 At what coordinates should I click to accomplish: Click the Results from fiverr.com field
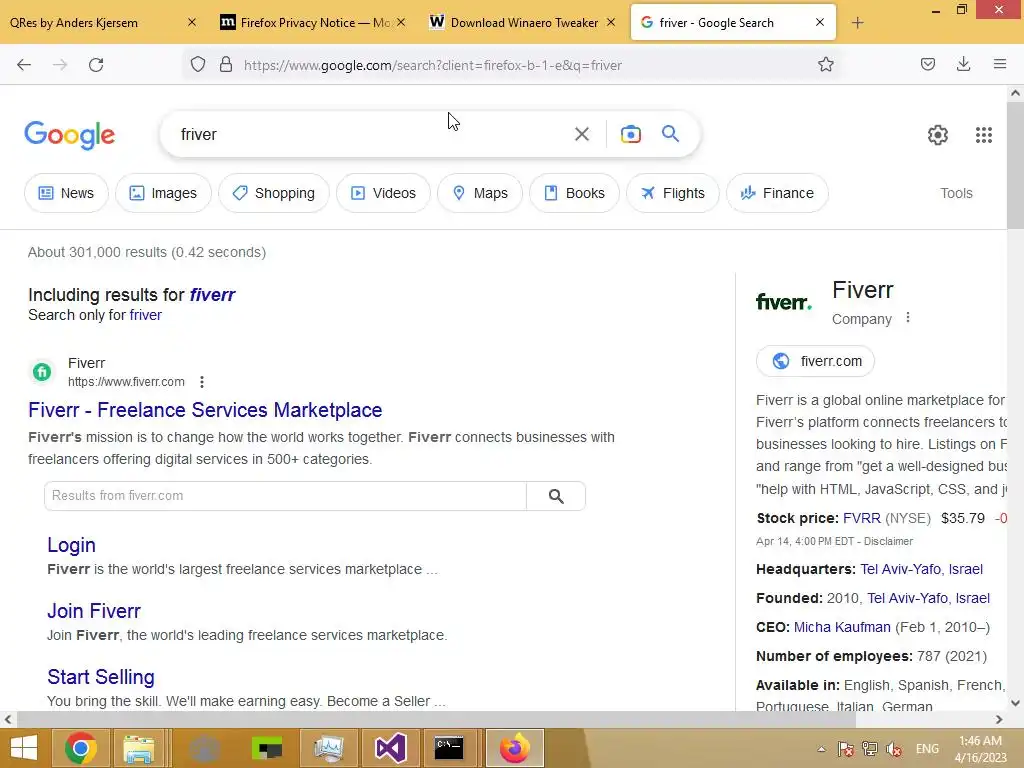(x=285, y=496)
